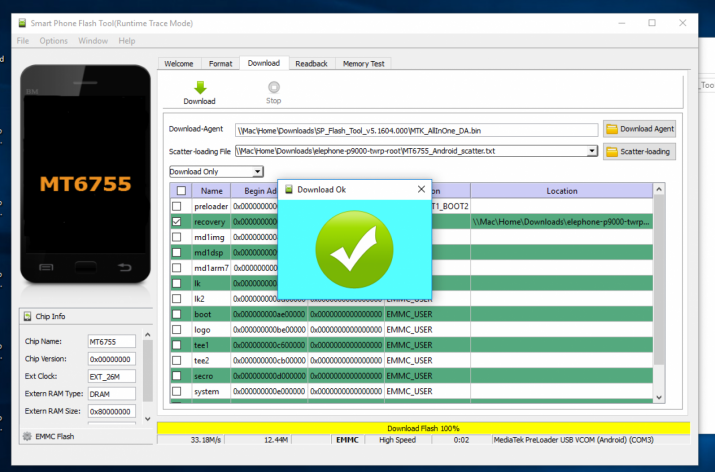The height and width of the screenshot is (472, 715).
Task: Toggle the preloader checkbox
Action: (177, 206)
